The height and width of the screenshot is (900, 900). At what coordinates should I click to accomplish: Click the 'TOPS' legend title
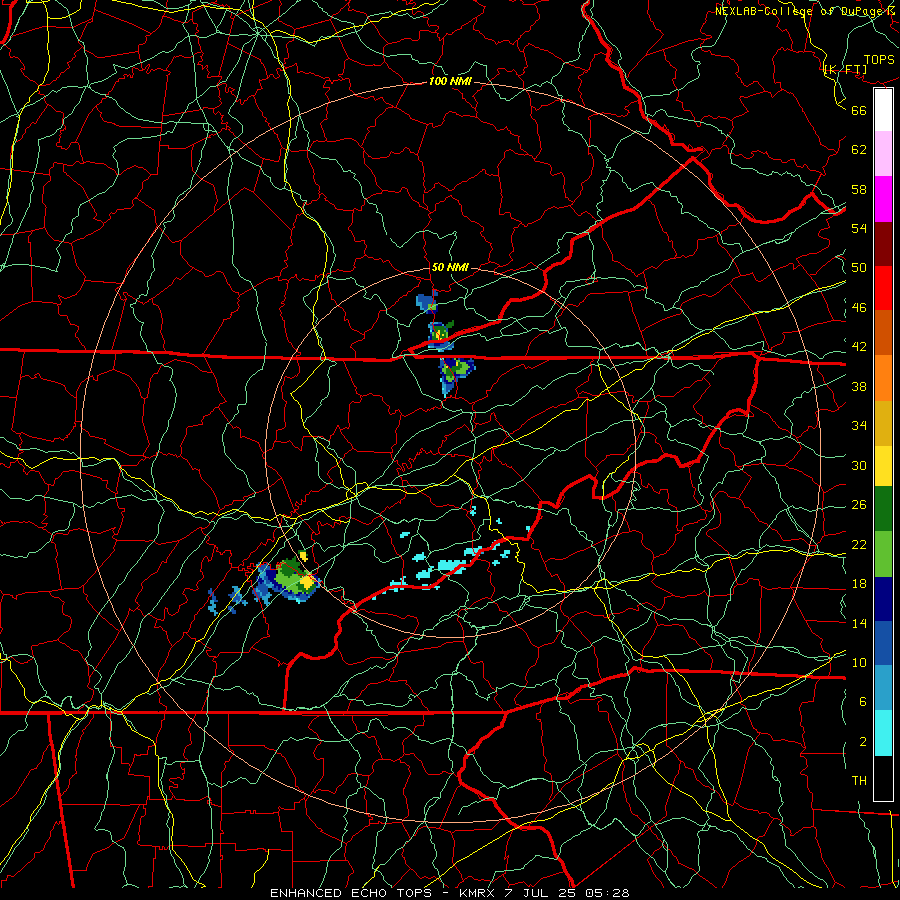tap(879, 60)
